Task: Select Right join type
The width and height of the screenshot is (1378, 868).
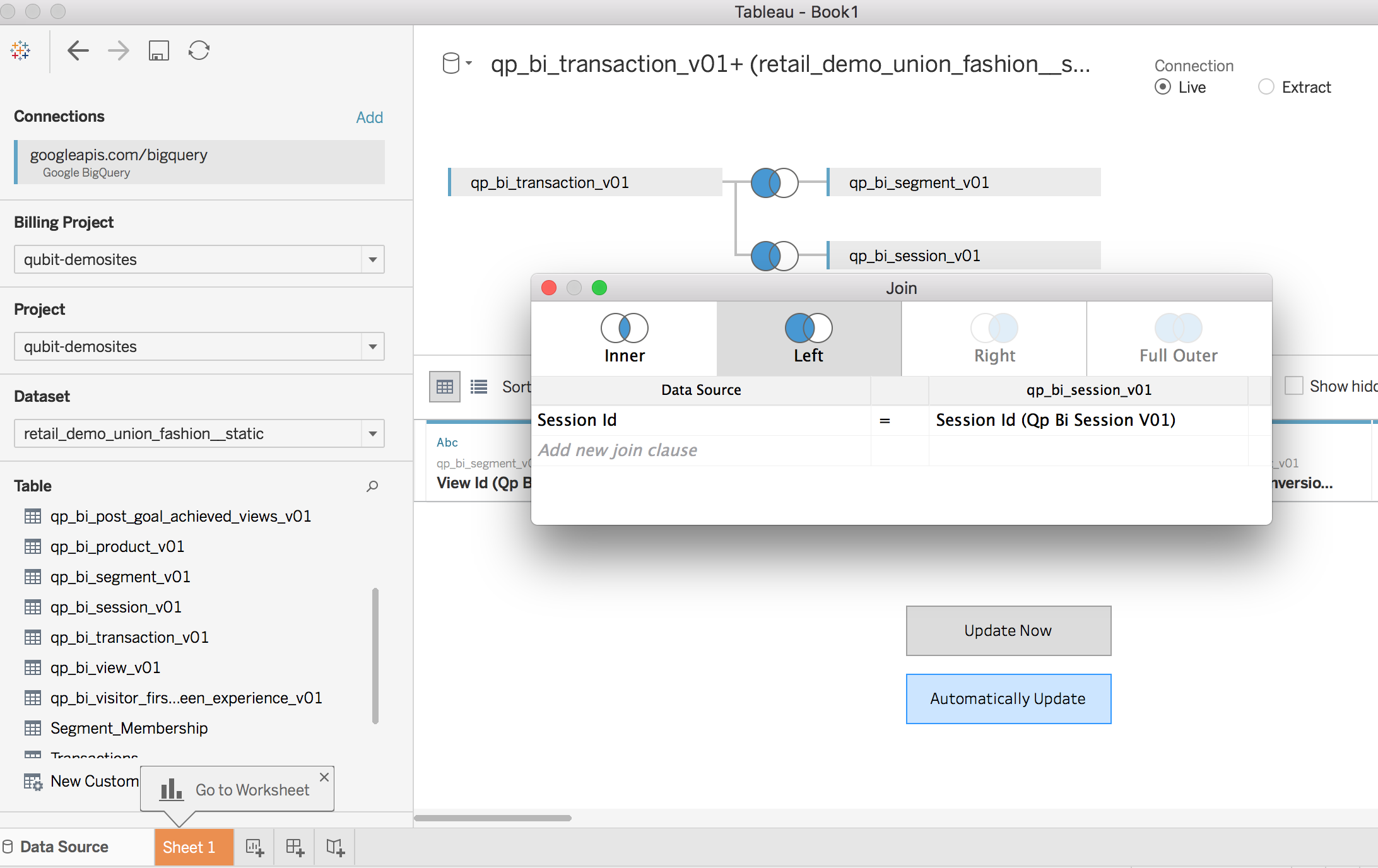Action: tap(994, 339)
